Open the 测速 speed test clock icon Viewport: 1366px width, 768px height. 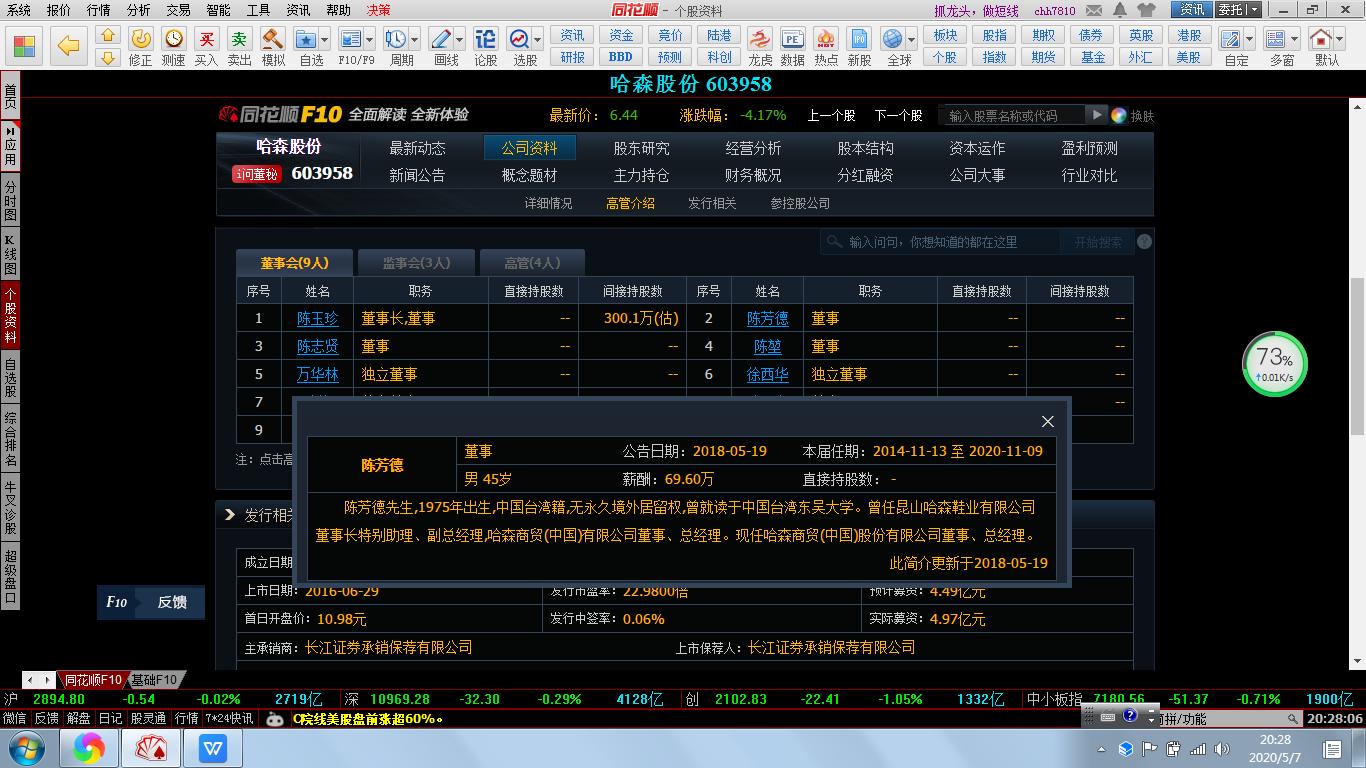tap(174, 46)
